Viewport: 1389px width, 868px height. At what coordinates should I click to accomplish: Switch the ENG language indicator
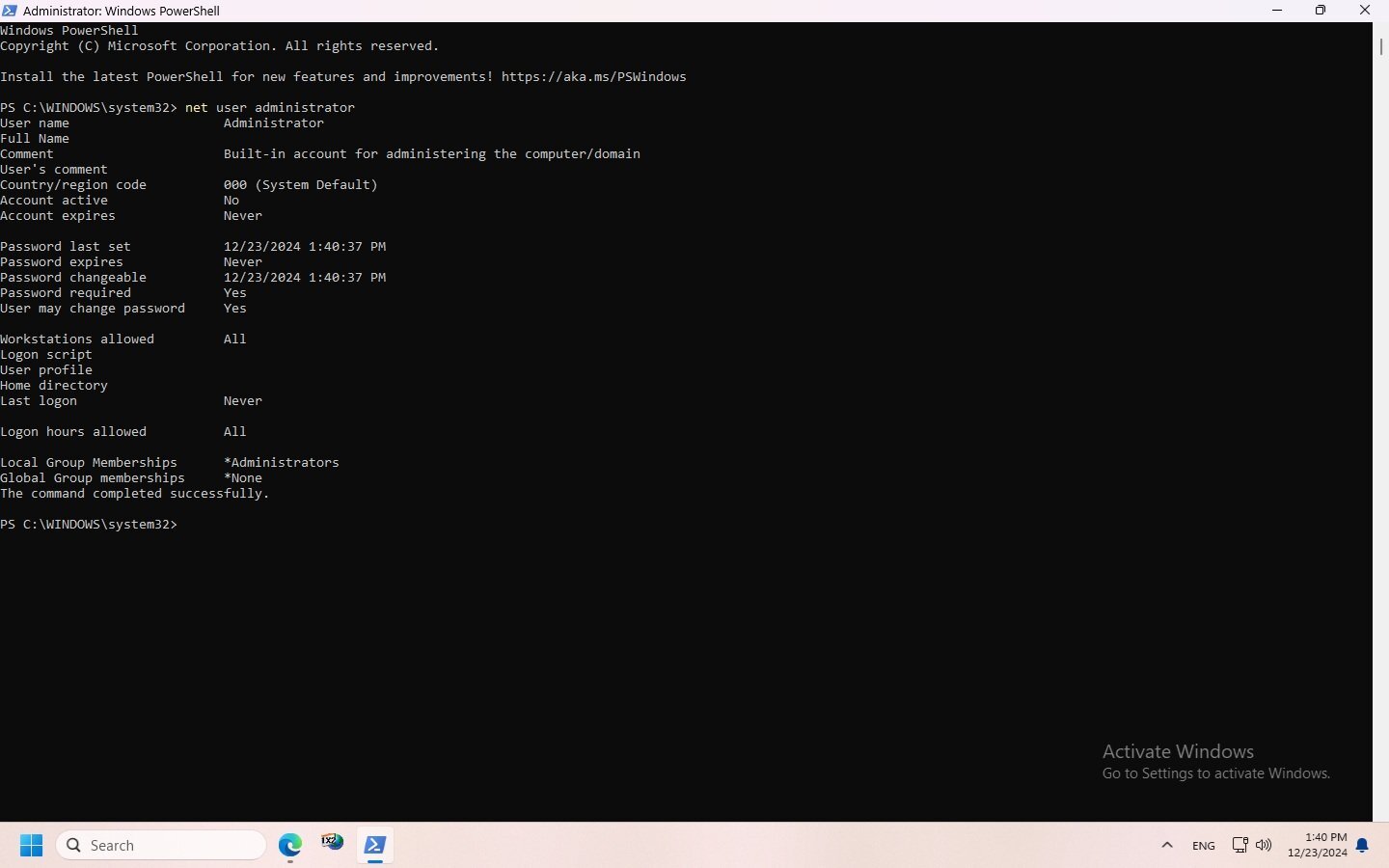[1204, 846]
